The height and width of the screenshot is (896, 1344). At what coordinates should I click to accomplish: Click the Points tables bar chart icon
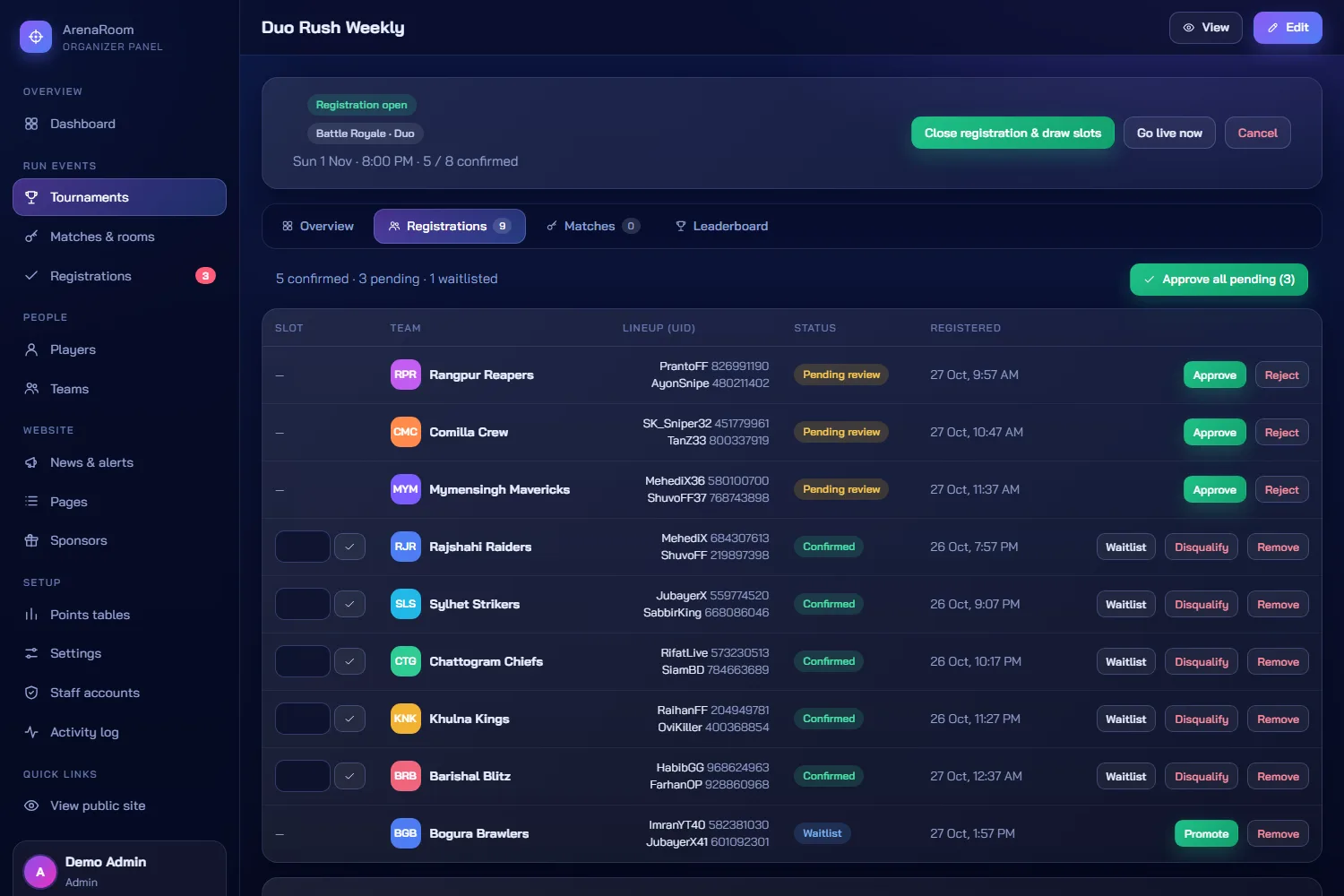[x=31, y=615]
